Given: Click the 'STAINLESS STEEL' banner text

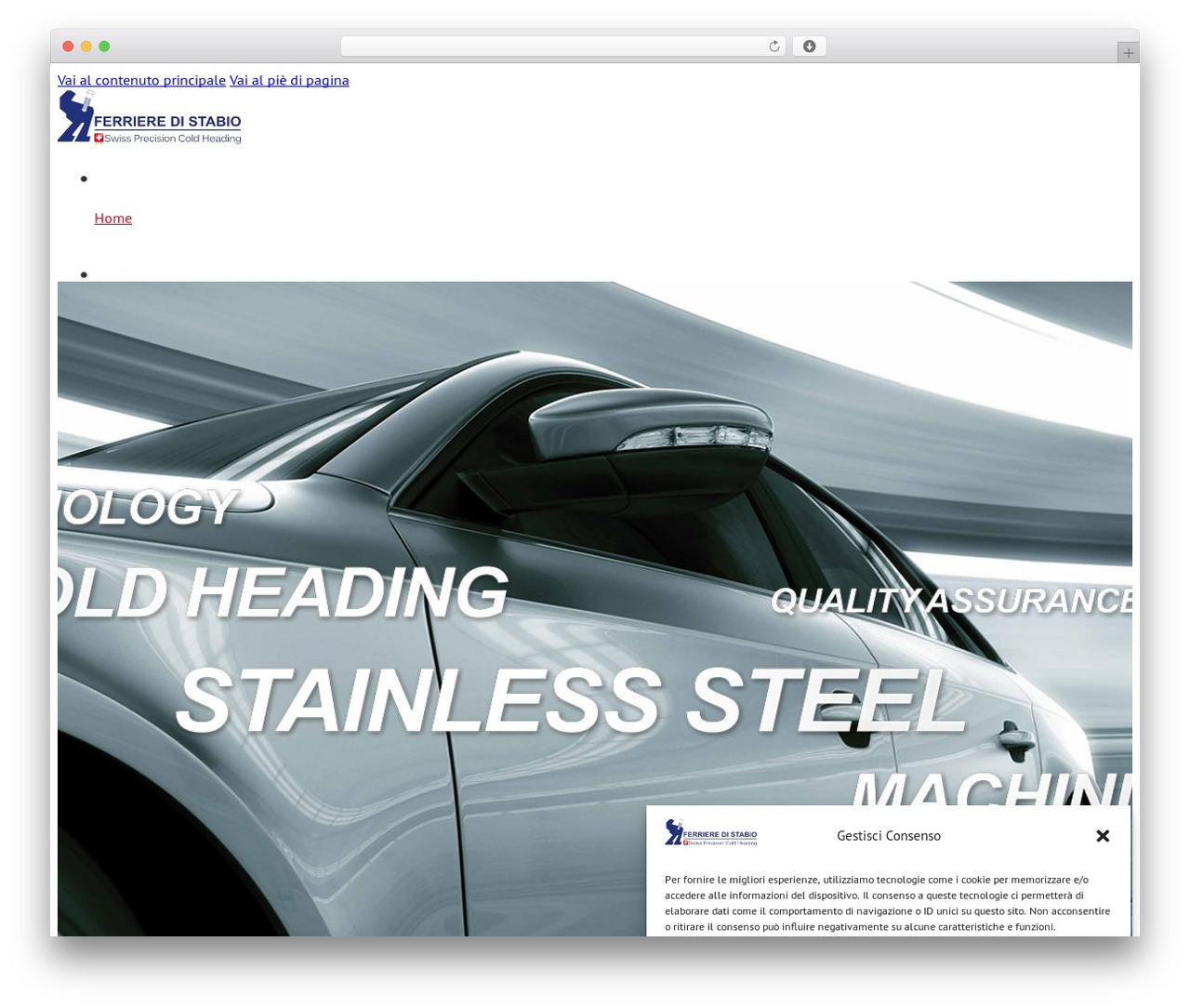Looking at the screenshot, I should tap(572, 702).
